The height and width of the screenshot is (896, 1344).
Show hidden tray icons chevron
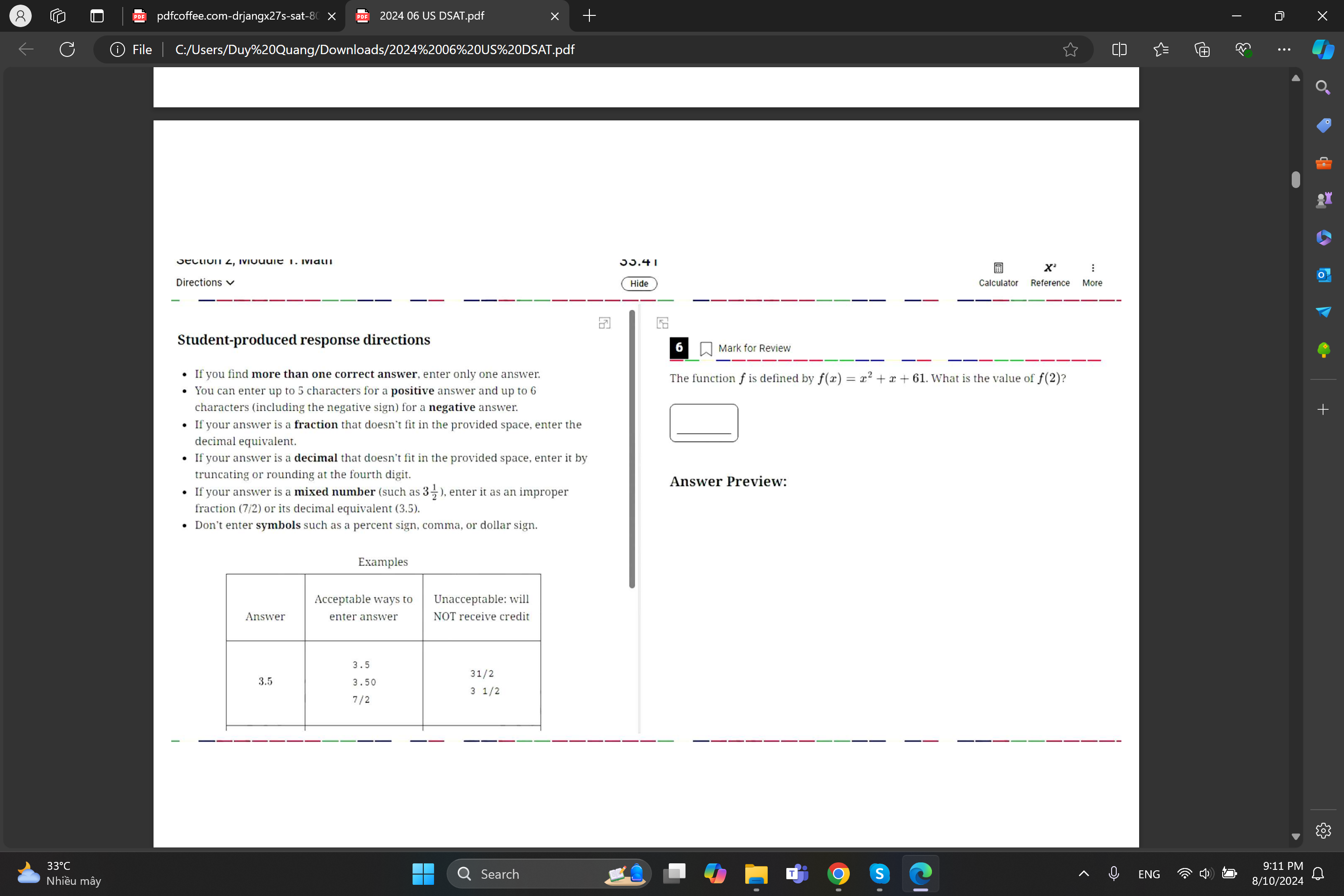pyautogui.click(x=1084, y=874)
